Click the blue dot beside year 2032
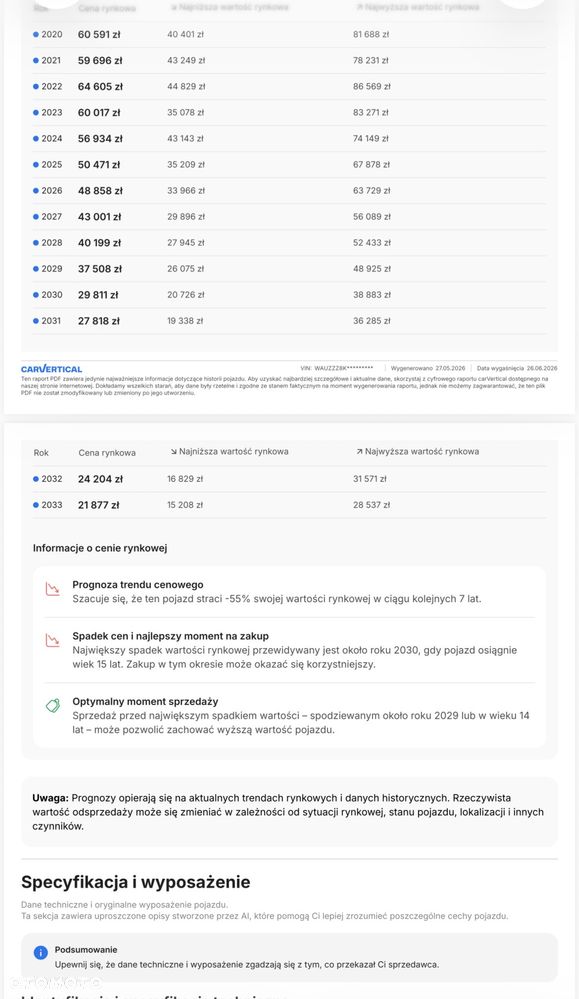The width and height of the screenshot is (579, 999). [x=36, y=479]
